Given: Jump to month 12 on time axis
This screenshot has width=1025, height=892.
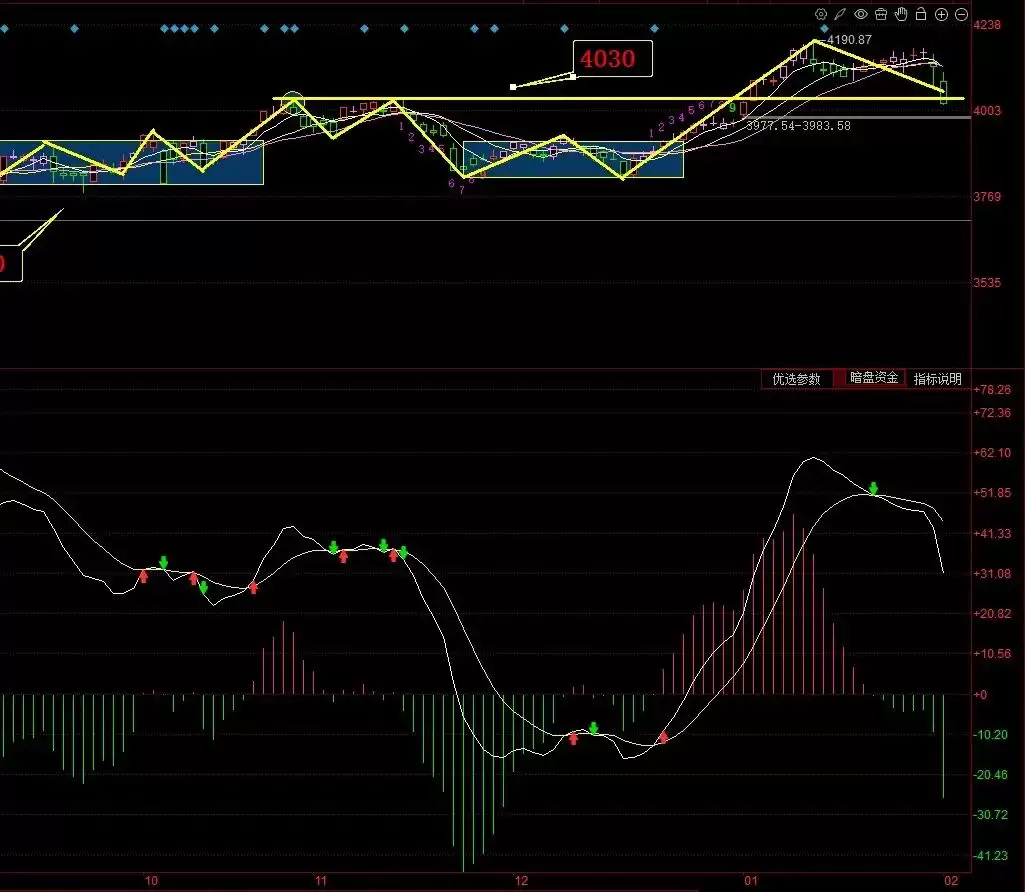Looking at the screenshot, I should click(520, 881).
